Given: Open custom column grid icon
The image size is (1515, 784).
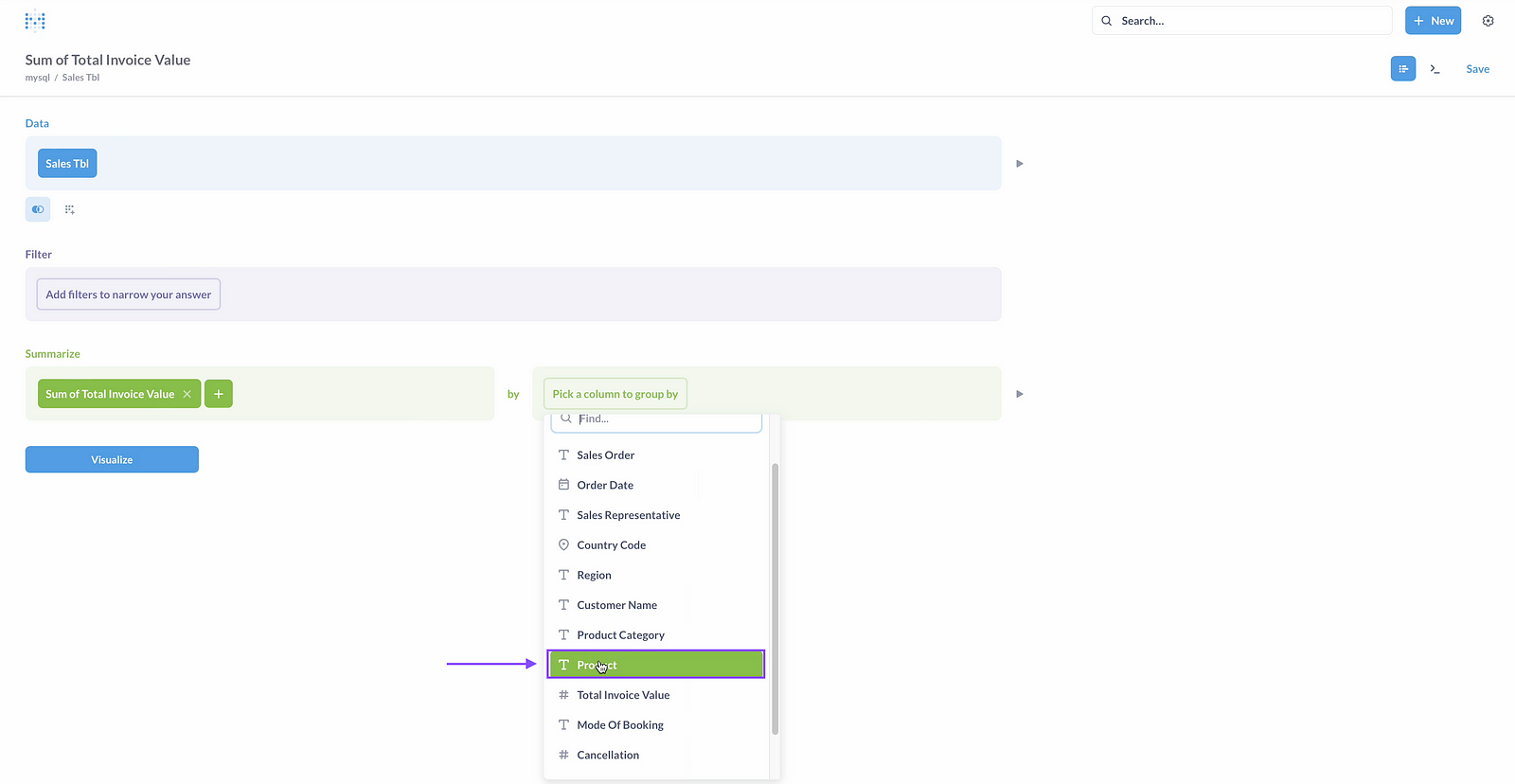Looking at the screenshot, I should [69, 209].
